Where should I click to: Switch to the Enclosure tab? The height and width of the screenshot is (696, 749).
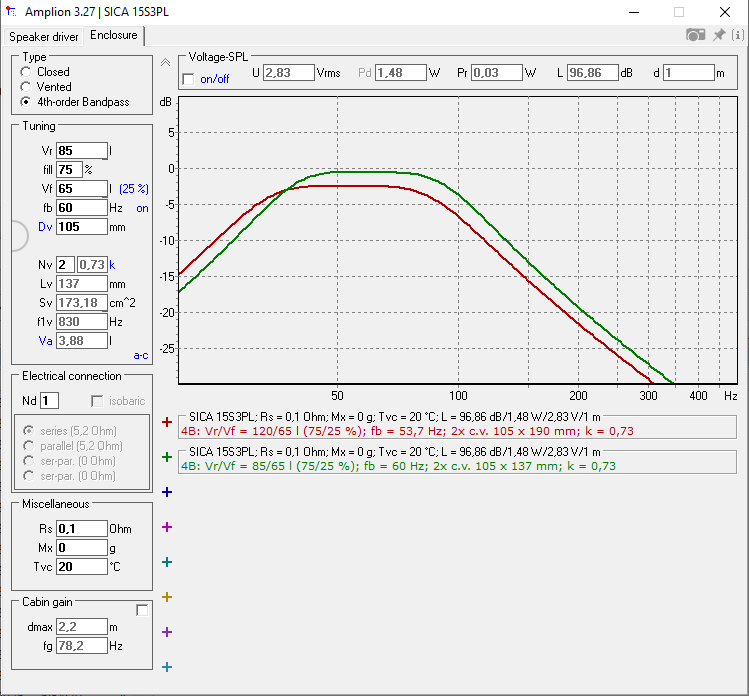(x=114, y=35)
